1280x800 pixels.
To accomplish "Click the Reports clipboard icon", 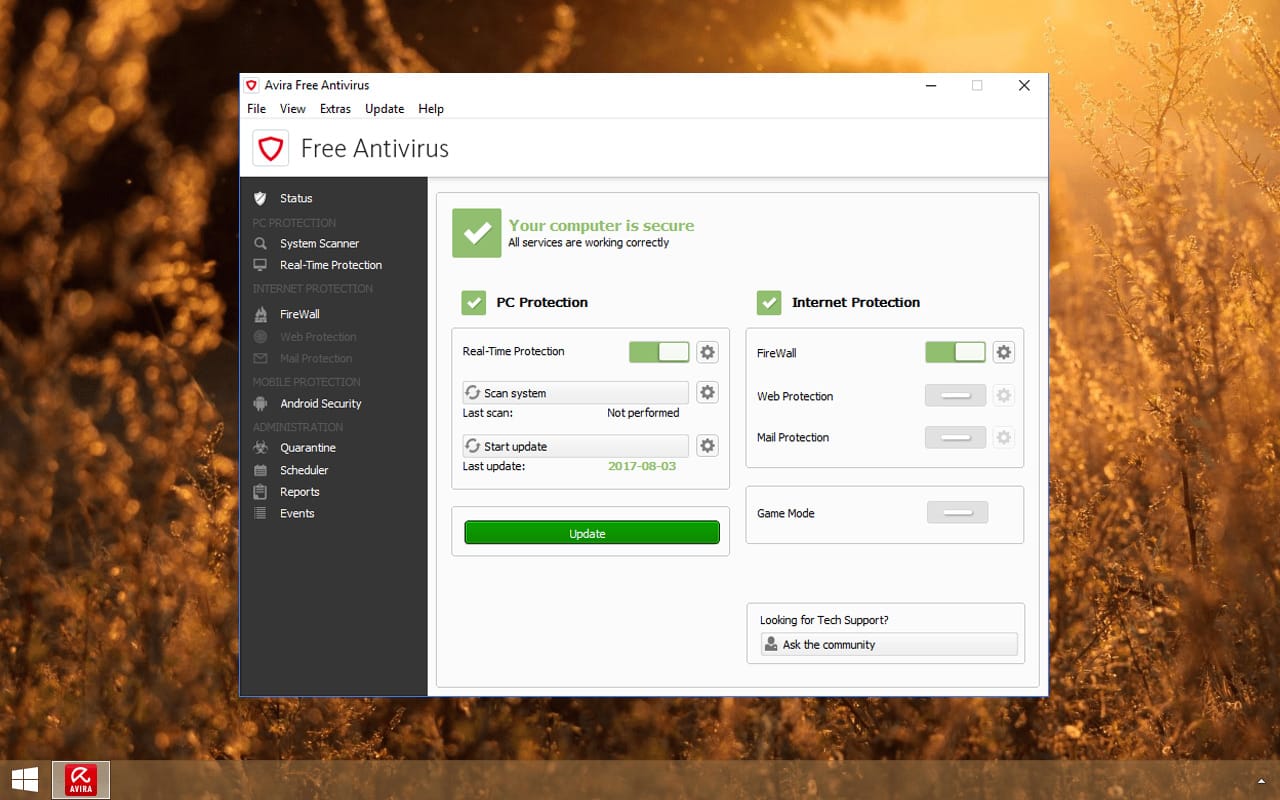I will (x=260, y=492).
